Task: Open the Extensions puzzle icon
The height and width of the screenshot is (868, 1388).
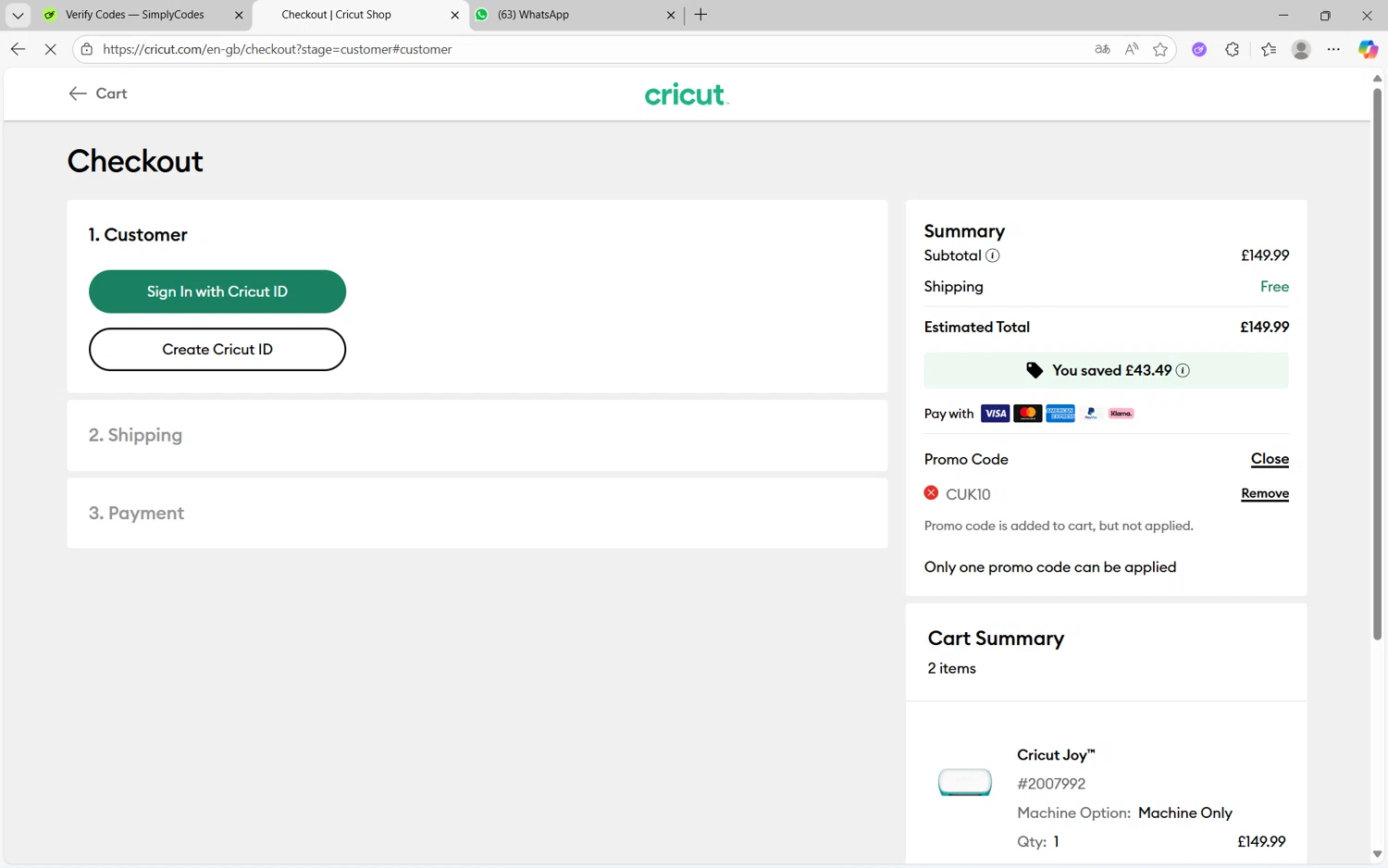Action: (1233, 49)
